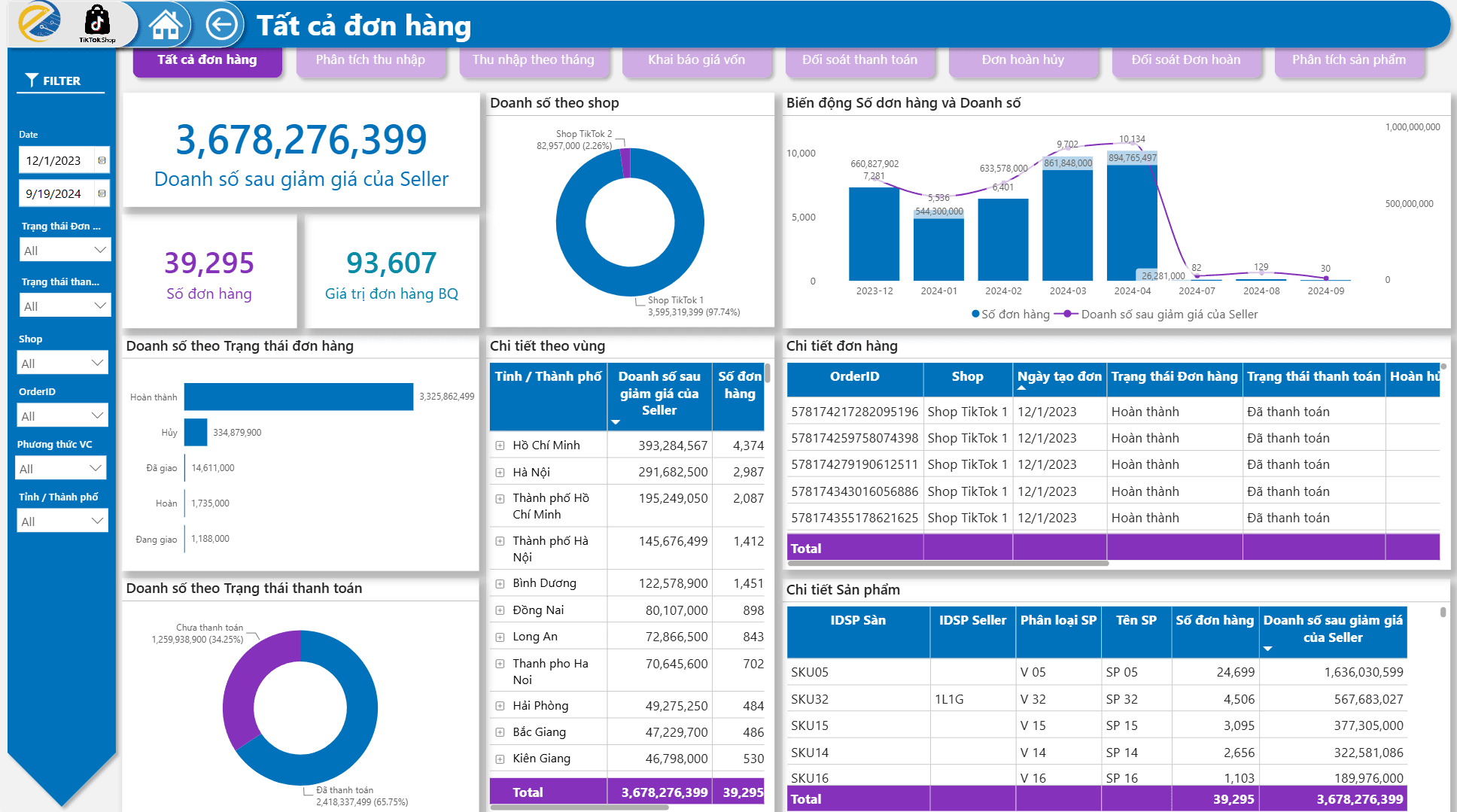Expand Thành phố Hà Nội row plus icon
This screenshot has width=1457, height=812.
500,541
